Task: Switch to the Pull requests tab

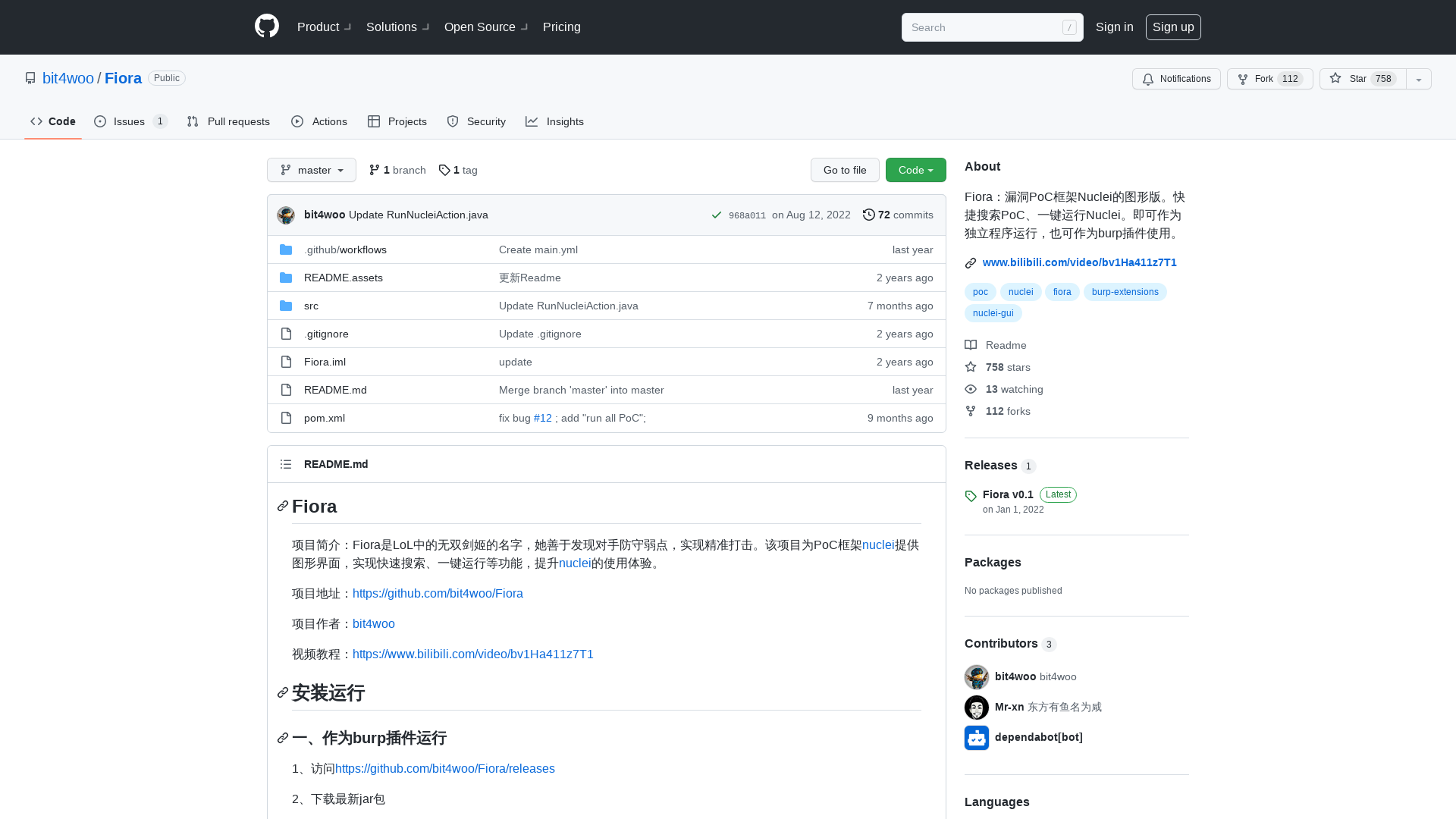Action: pyautogui.click(x=228, y=121)
